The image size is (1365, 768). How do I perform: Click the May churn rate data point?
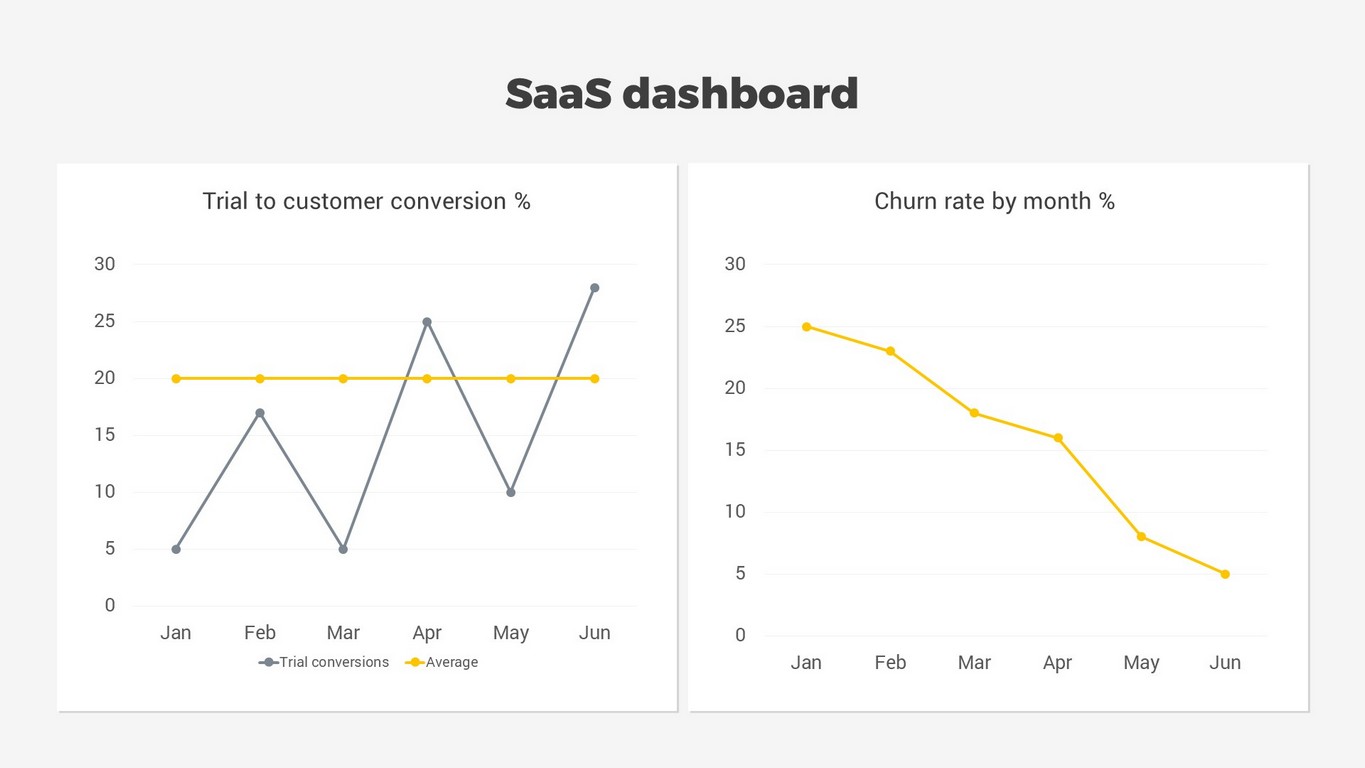tap(1141, 537)
